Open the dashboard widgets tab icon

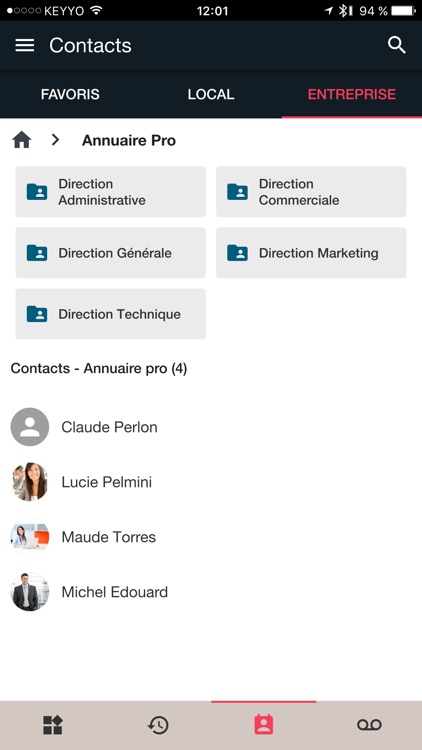click(53, 725)
